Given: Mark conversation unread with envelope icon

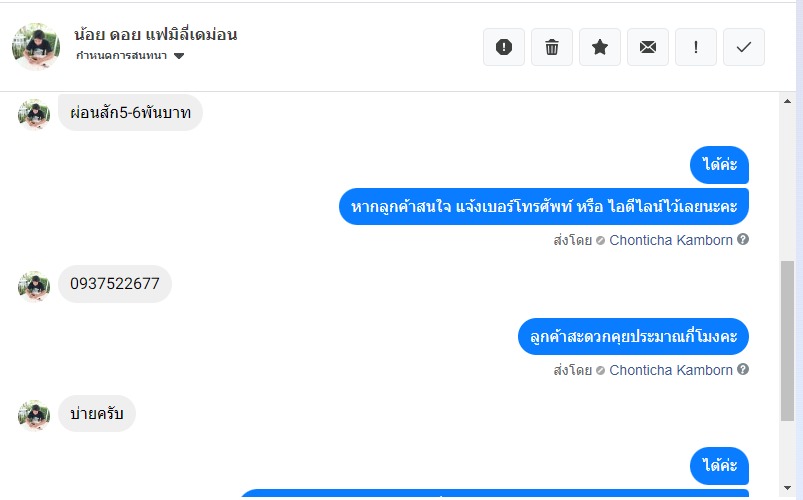Looking at the screenshot, I should click(x=648, y=47).
